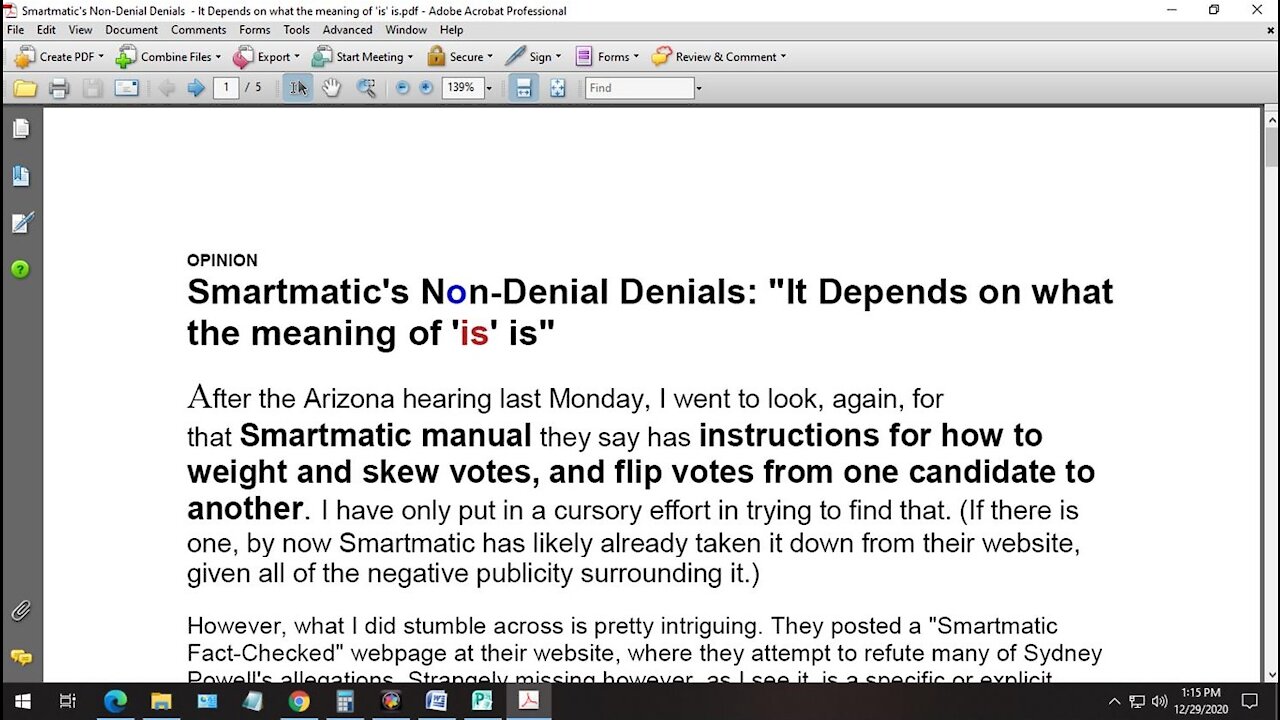This screenshot has width=1280, height=720.
Task: Open the Find options dropdown arrow
Action: click(x=699, y=89)
